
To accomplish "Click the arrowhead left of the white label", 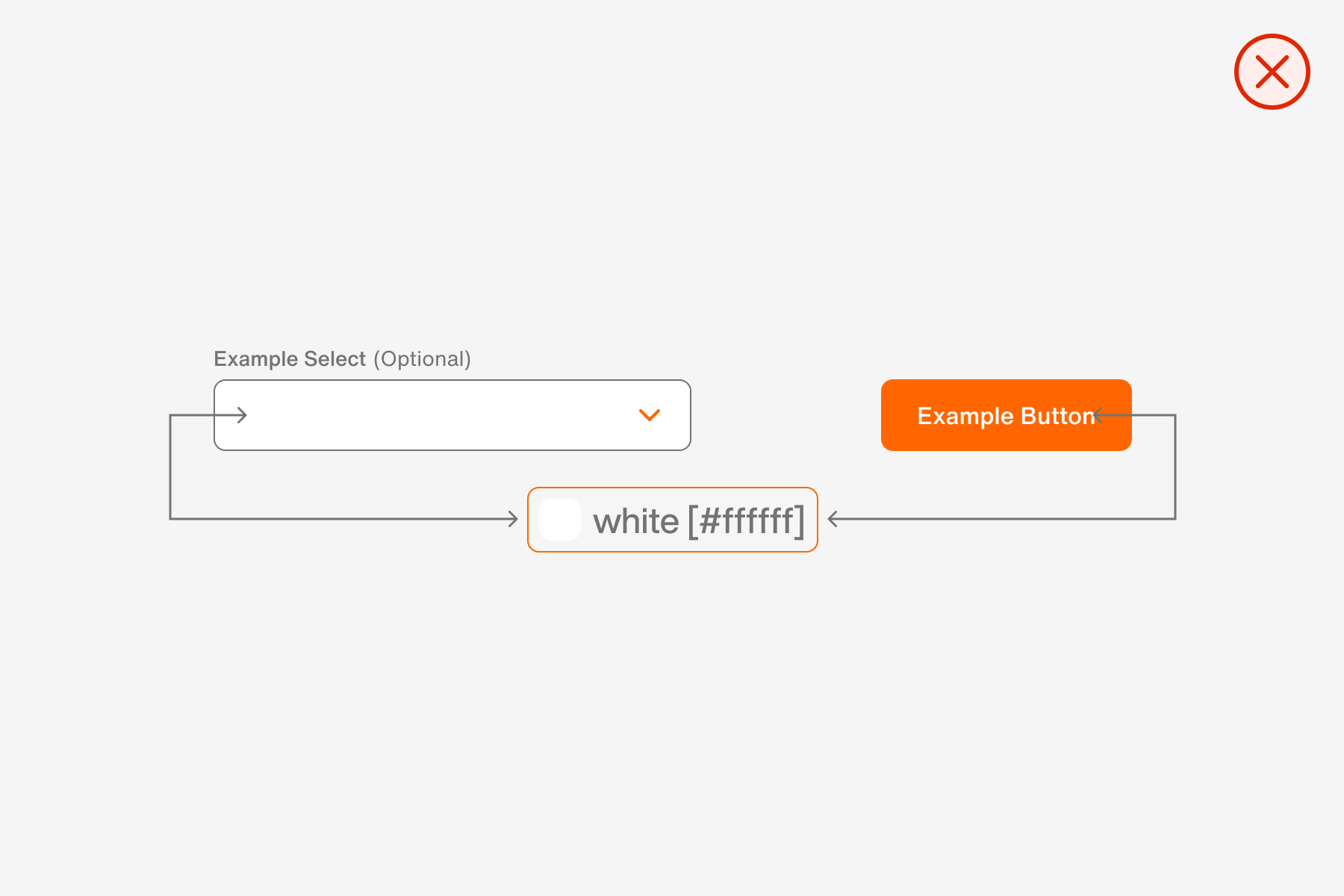I will [x=512, y=519].
